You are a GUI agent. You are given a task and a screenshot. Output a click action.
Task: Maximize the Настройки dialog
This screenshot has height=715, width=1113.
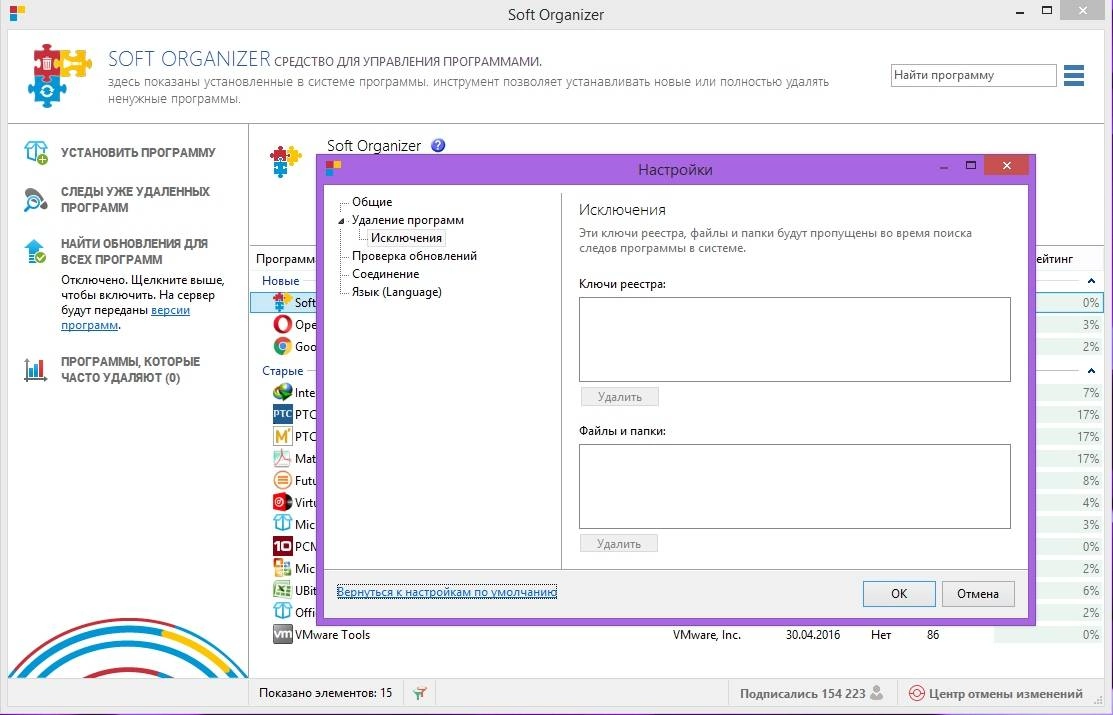(971, 165)
